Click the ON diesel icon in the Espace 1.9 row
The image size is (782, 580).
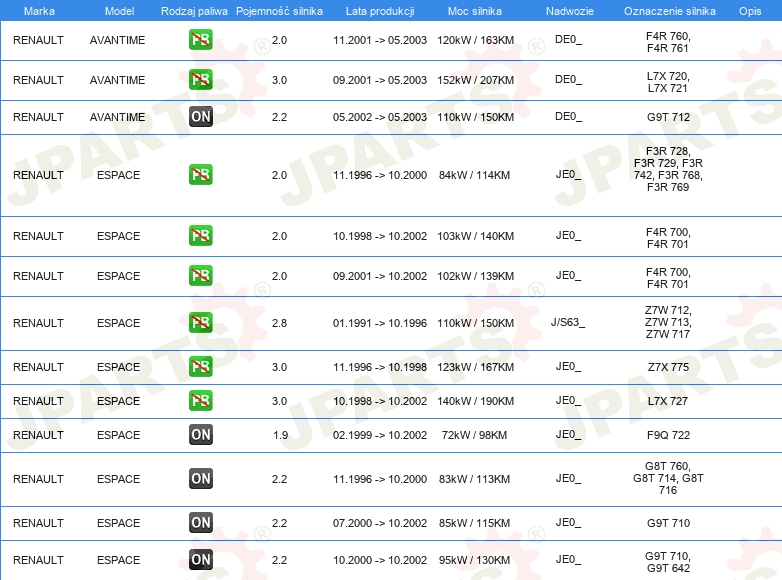click(x=200, y=434)
